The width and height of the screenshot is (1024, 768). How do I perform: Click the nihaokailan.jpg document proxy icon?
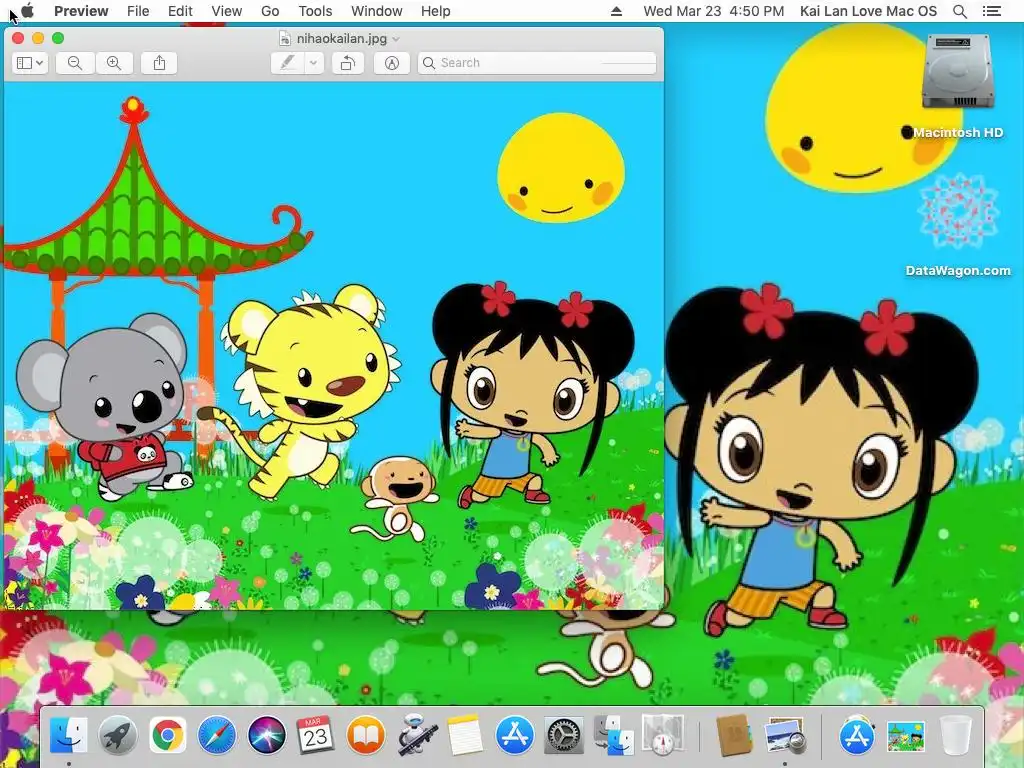[285, 39]
